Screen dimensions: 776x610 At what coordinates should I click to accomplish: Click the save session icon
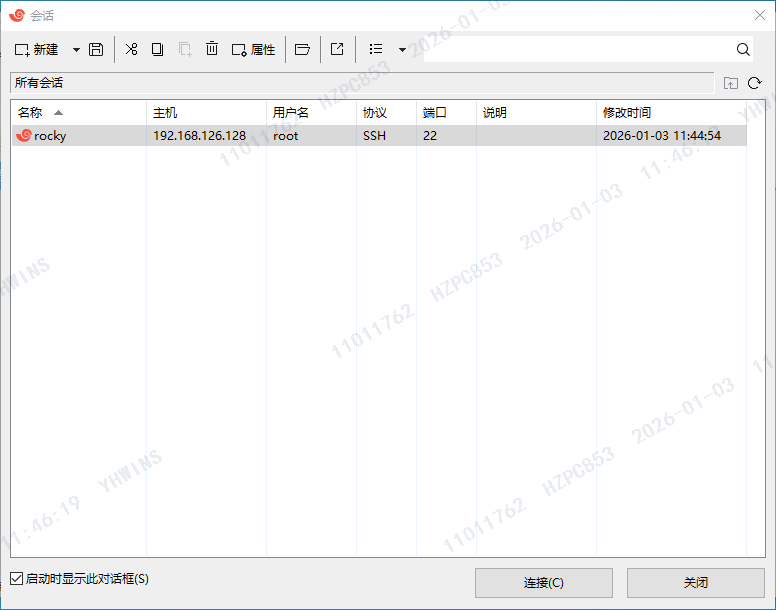coord(96,49)
